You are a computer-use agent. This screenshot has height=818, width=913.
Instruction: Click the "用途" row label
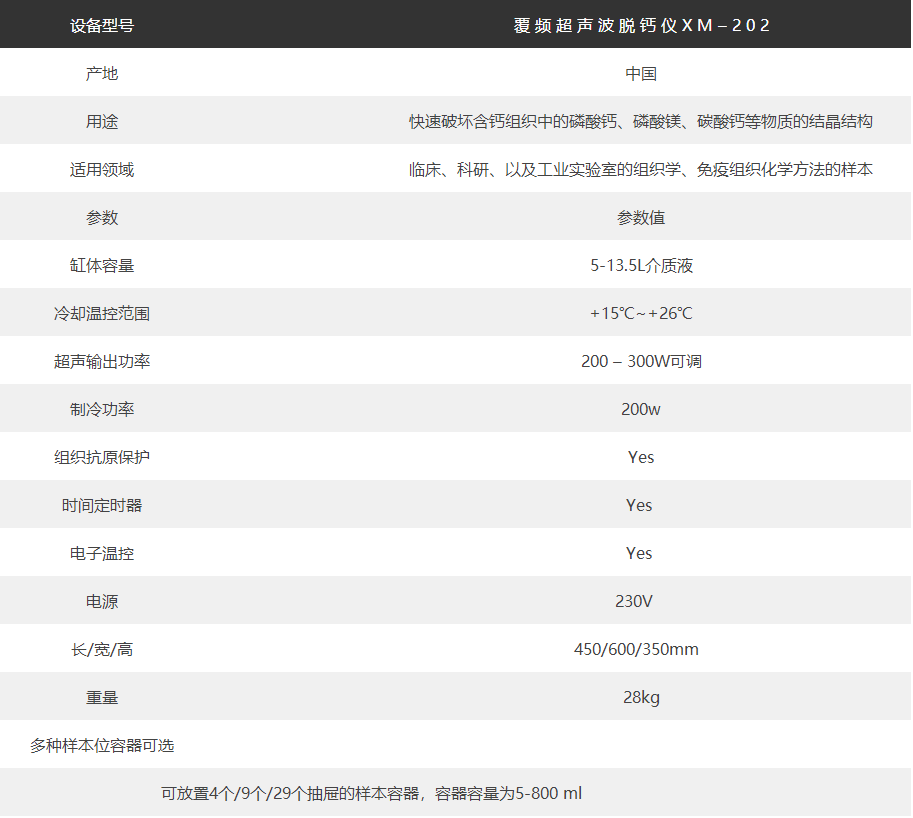[102, 122]
